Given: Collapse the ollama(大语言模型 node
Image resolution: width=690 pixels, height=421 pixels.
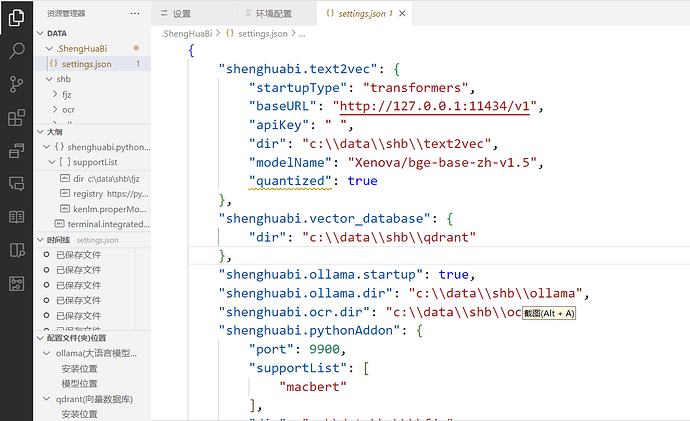Looking at the screenshot, I should pyautogui.click(x=46, y=353).
